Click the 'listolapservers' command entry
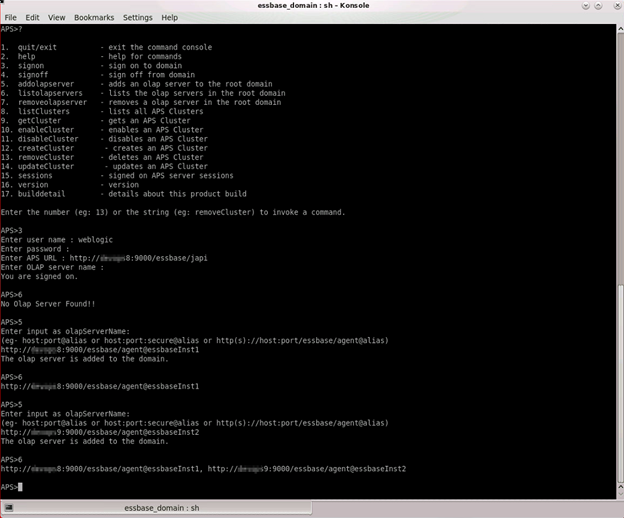Viewport: 624px width, 518px height. pos(50,93)
